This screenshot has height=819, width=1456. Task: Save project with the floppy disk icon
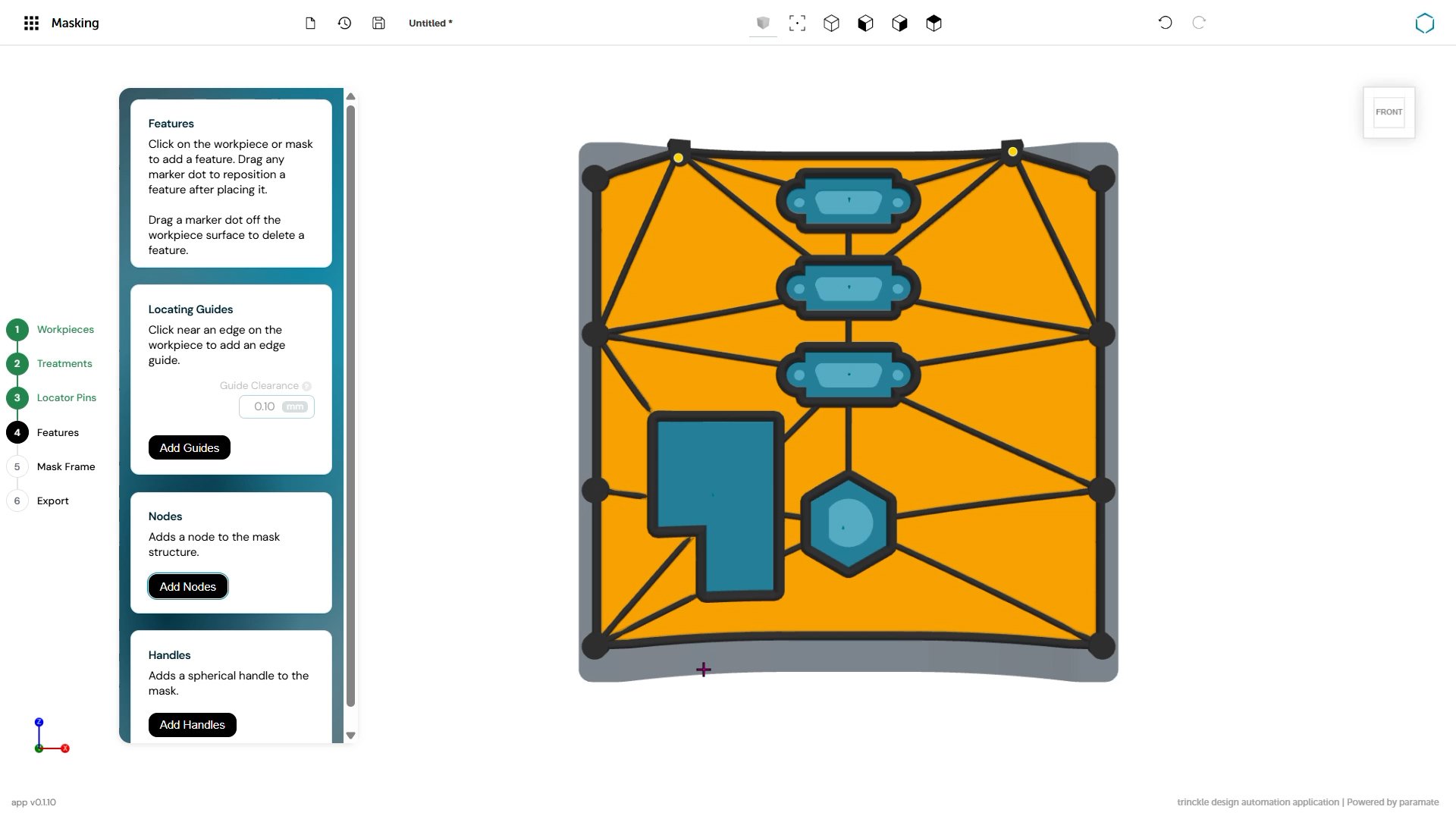[378, 24]
